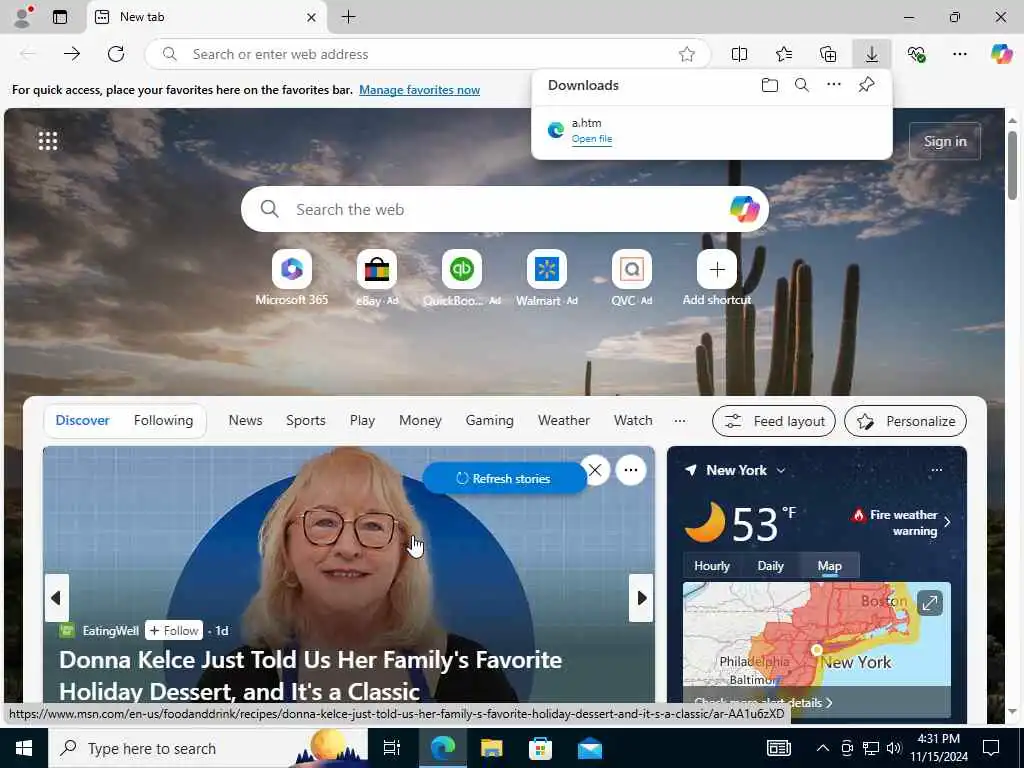Open Copilot from the search box

tap(744, 209)
